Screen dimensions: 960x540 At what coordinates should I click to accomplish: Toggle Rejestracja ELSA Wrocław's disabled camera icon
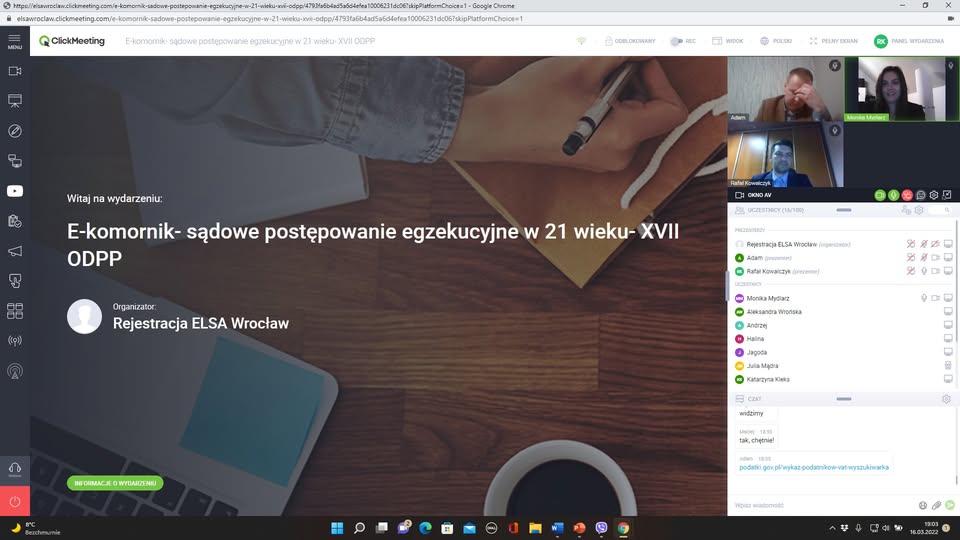(936, 244)
